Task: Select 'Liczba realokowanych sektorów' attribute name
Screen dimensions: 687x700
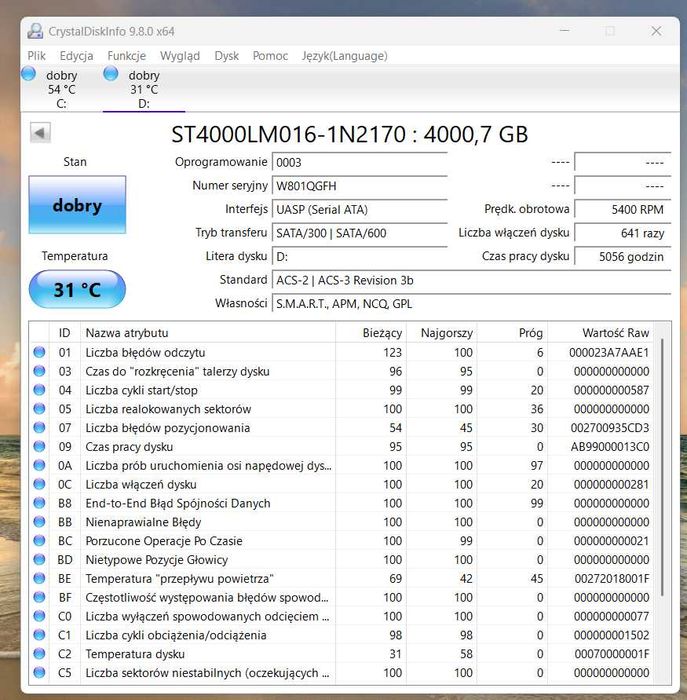Action: point(168,409)
